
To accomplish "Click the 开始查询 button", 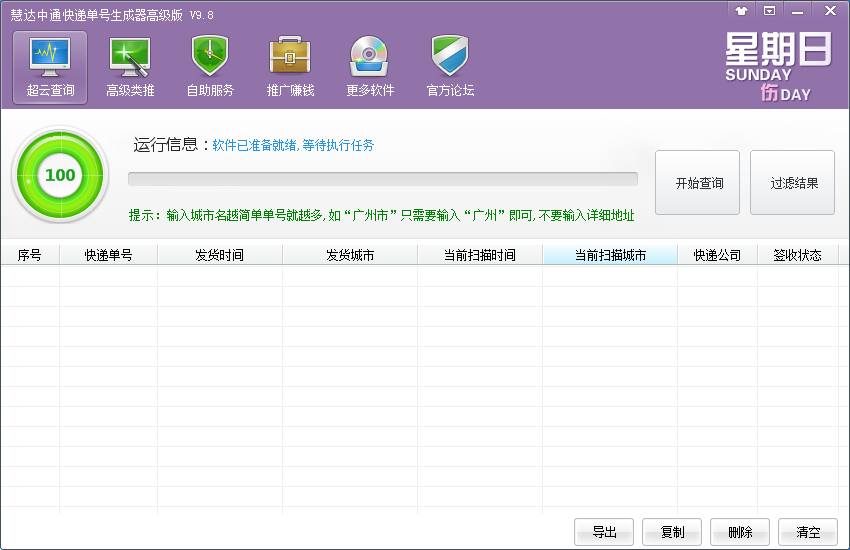I will click(698, 183).
